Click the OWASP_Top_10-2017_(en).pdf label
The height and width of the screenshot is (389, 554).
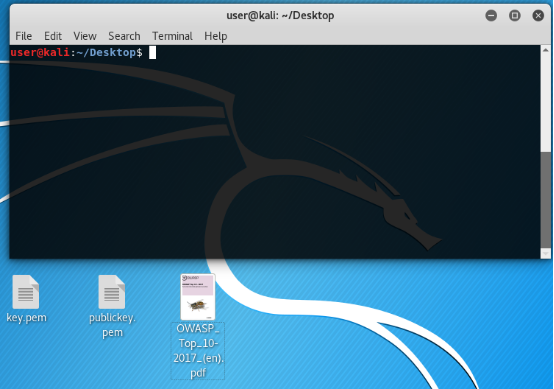point(198,350)
